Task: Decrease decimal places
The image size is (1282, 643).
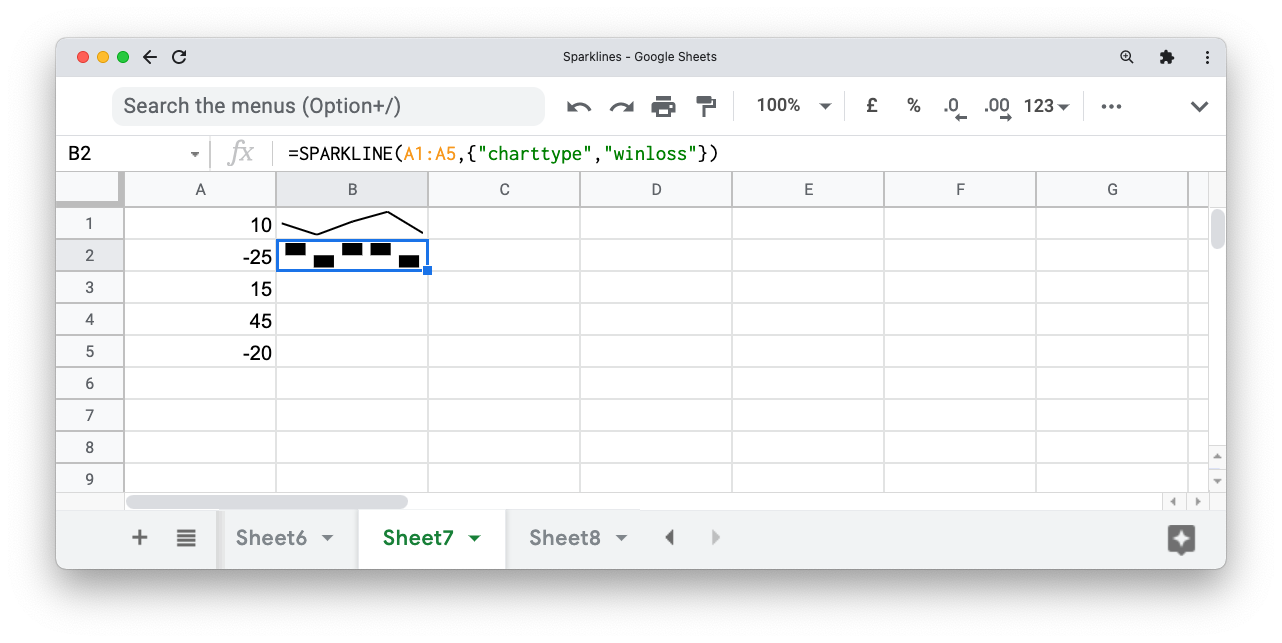Action: coord(953,105)
